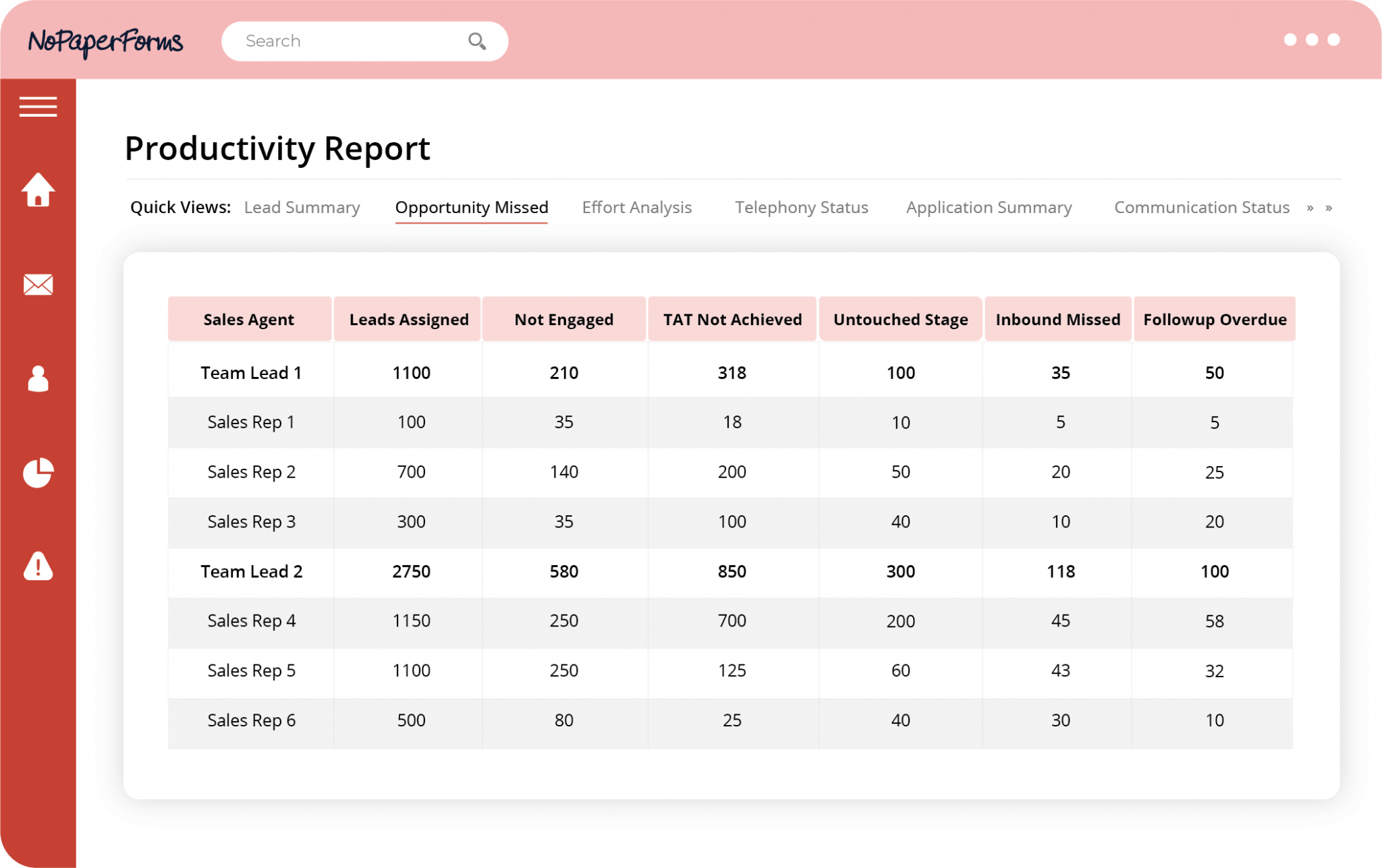Viewport: 1382px width, 868px height.
Task: Open the hamburger menu in the sidebar
Action: [x=38, y=106]
